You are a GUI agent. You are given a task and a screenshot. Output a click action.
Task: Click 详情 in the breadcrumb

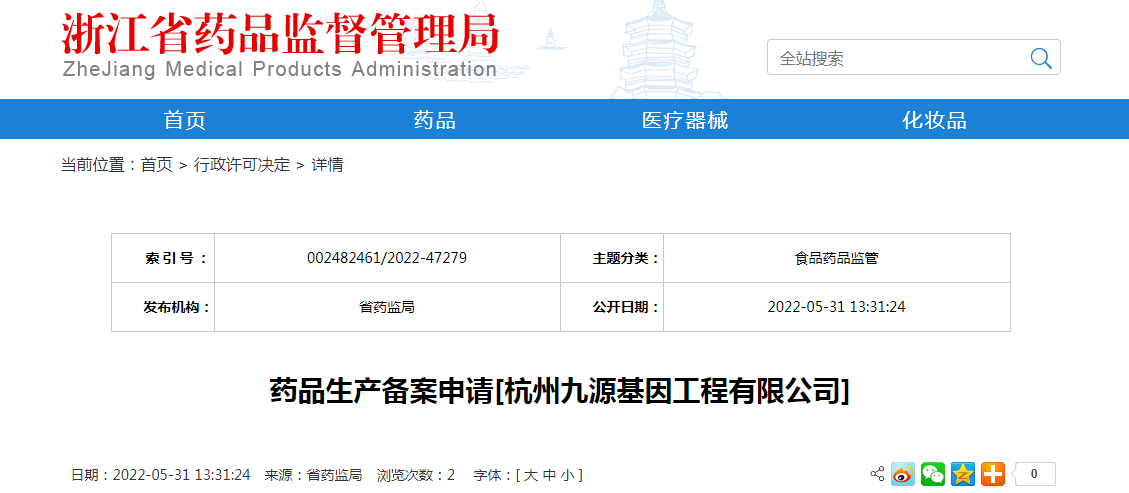tap(327, 165)
